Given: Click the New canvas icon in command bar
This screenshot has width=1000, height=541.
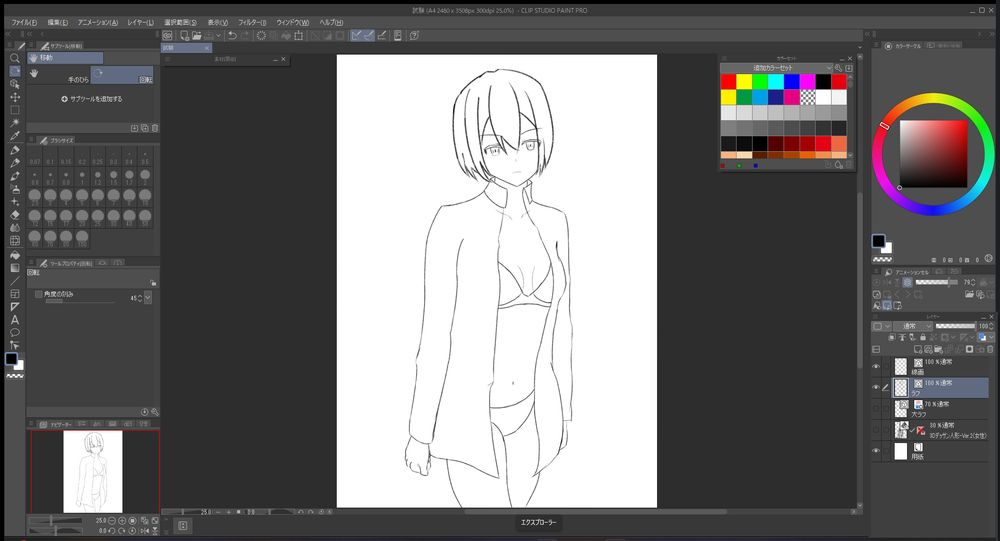Looking at the screenshot, I should [x=184, y=36].
